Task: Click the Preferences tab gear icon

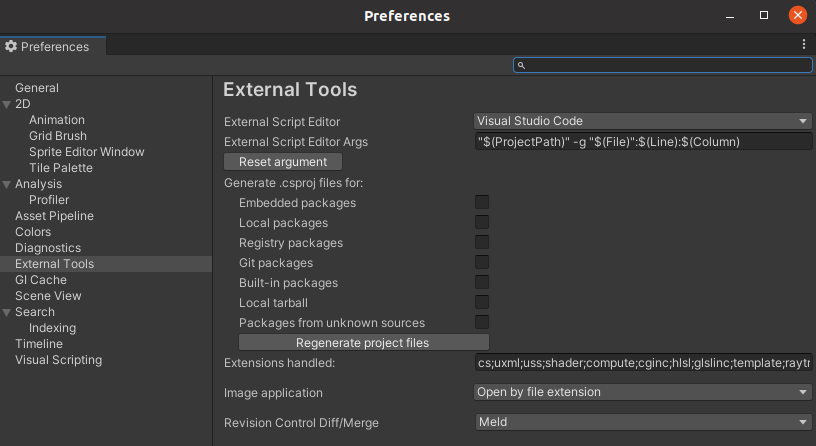Action: tap(11, 46)
